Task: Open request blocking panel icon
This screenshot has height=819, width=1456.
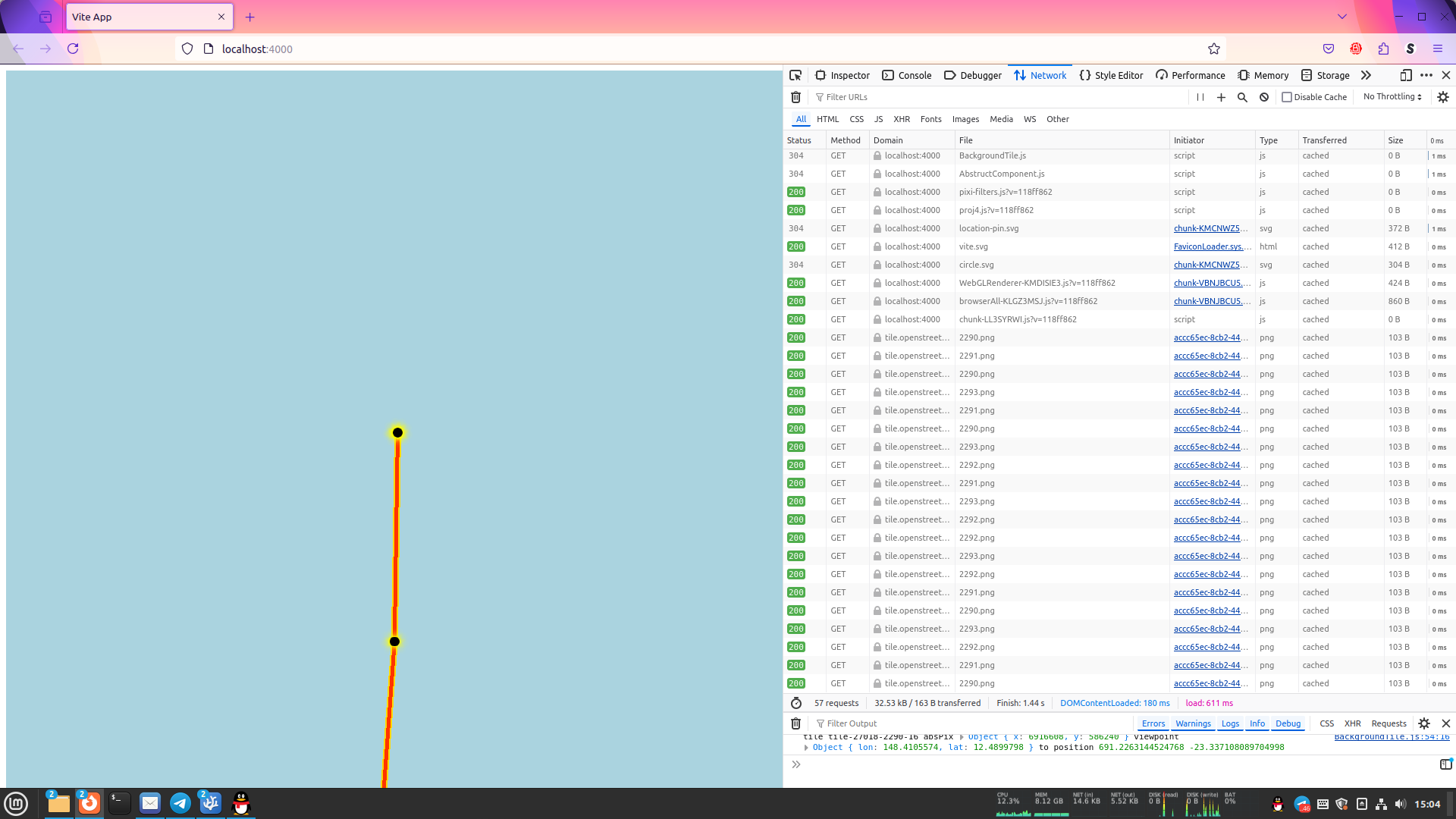Action: [1264, 97]
